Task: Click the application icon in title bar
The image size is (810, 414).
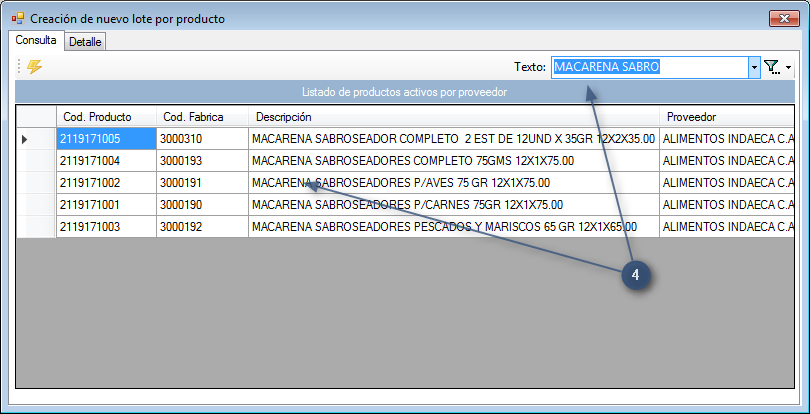Action: tap(18, 19)
